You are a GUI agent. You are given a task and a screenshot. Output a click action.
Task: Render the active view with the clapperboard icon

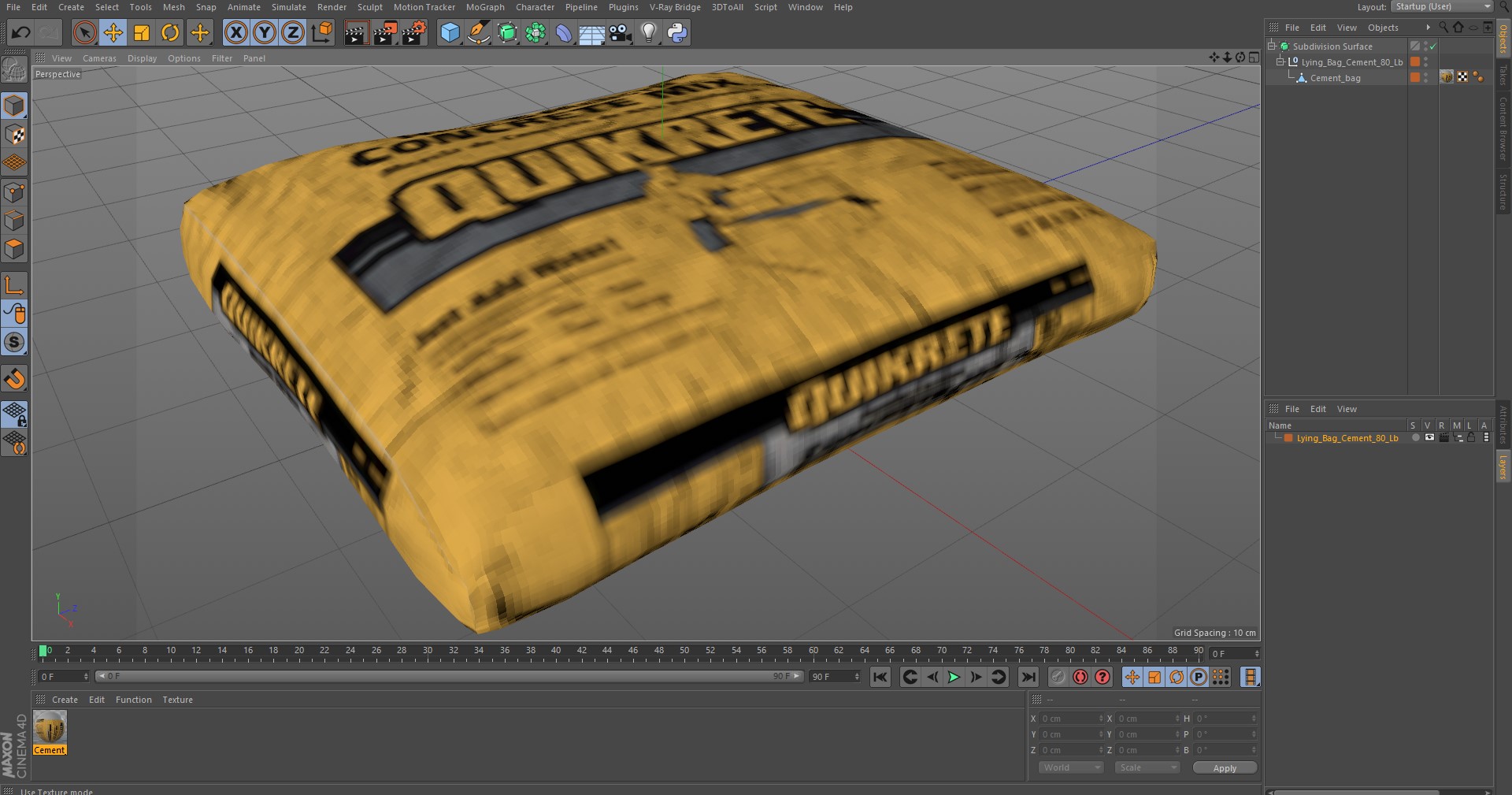pos(356,32)
